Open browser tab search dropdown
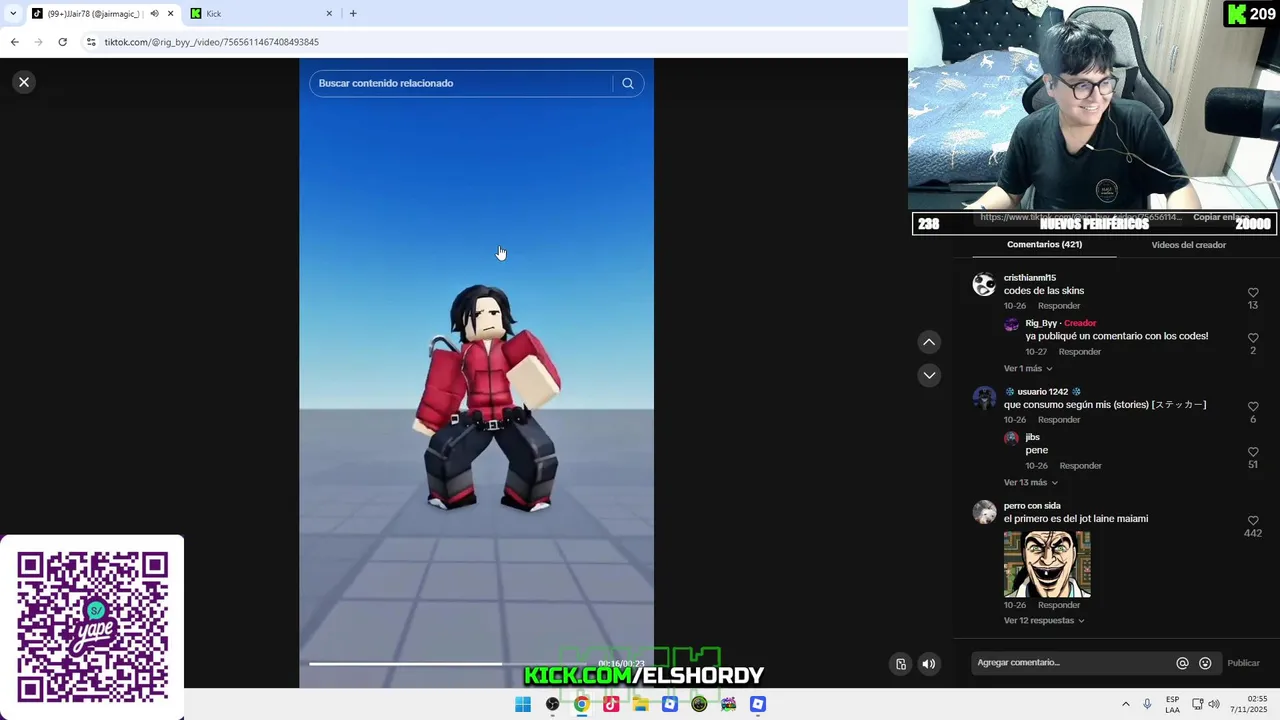 click(13, 13)
